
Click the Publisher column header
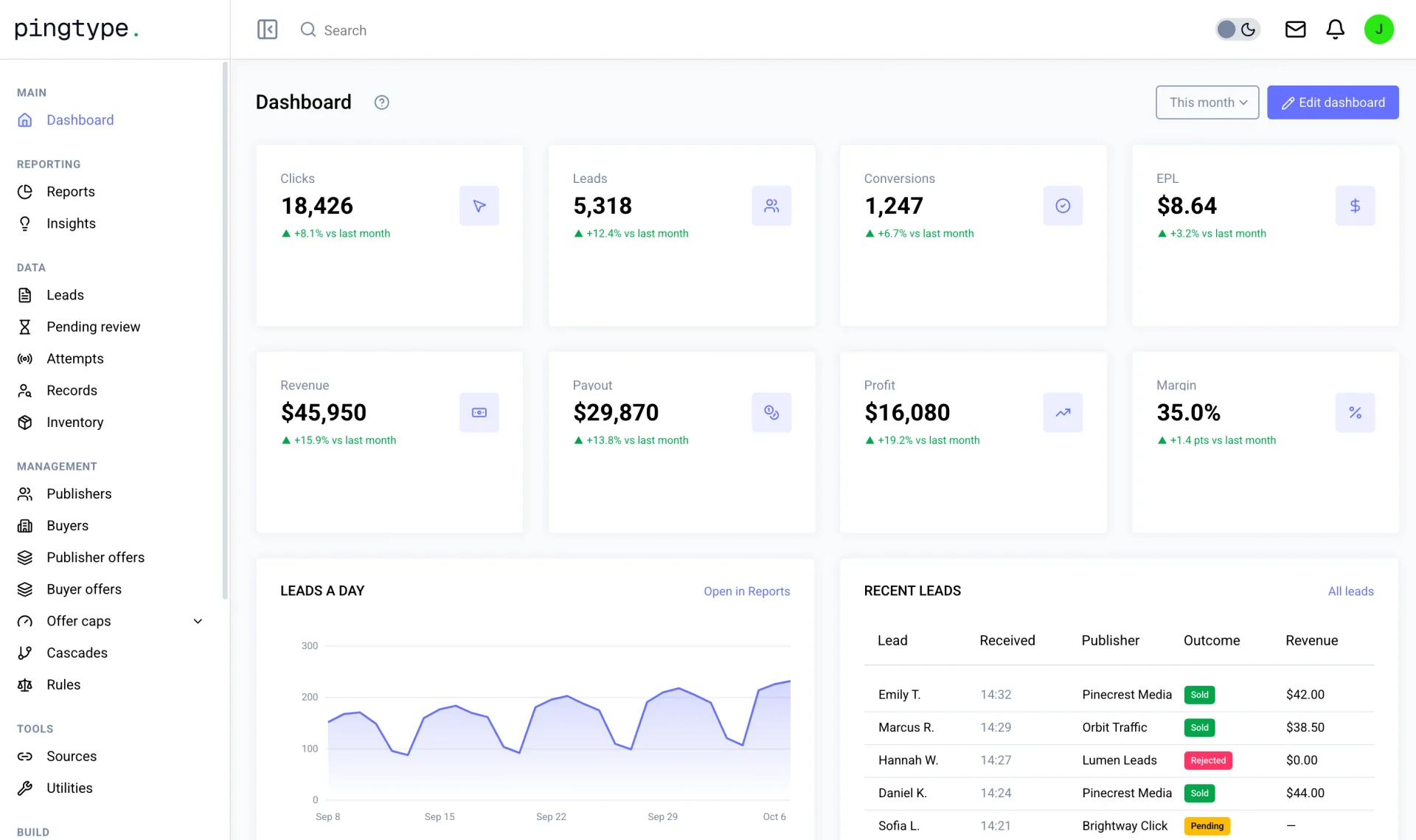(x=1110, y=640)
